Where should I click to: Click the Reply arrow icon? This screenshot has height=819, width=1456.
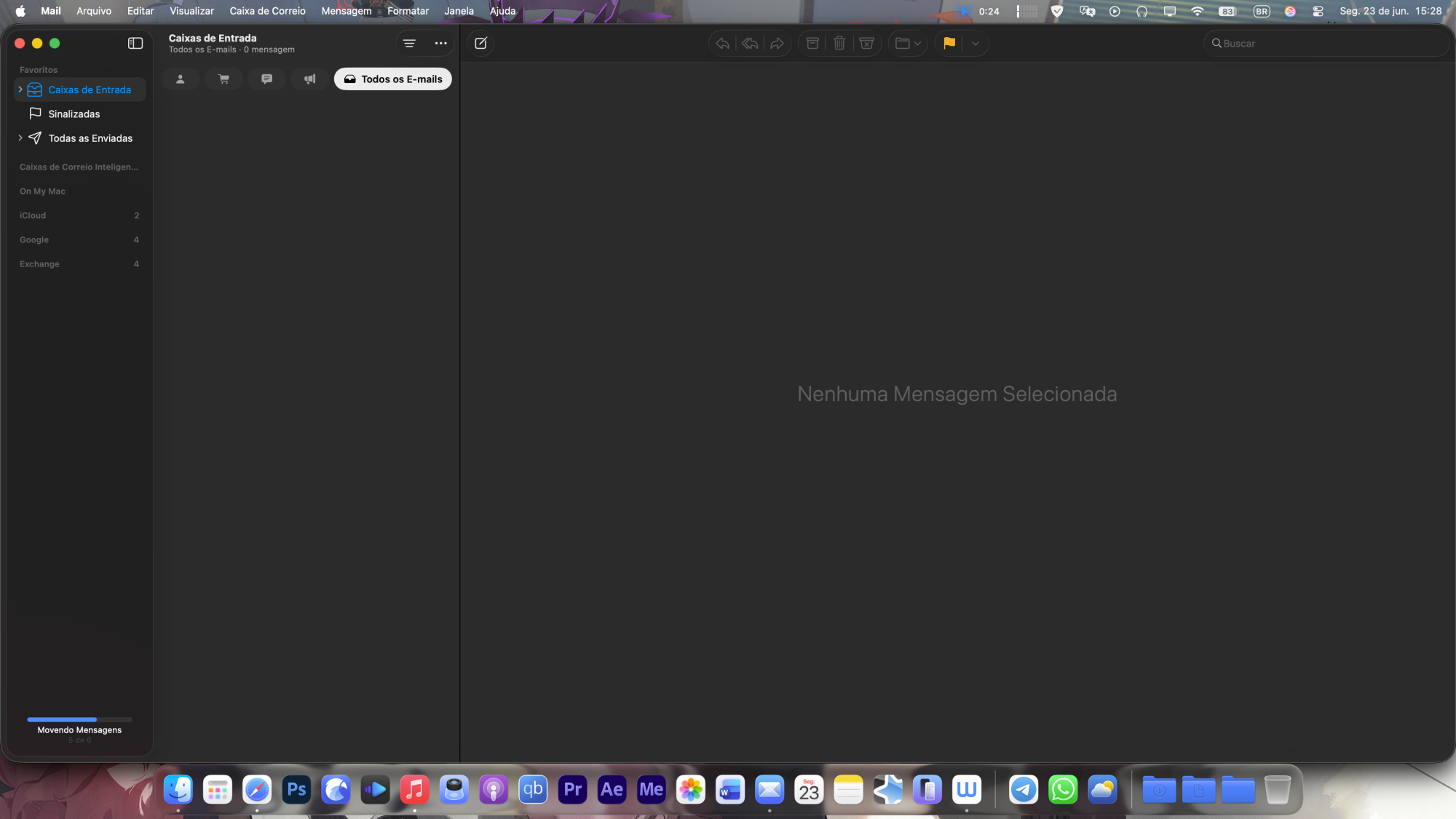click(x=722, y=44)
